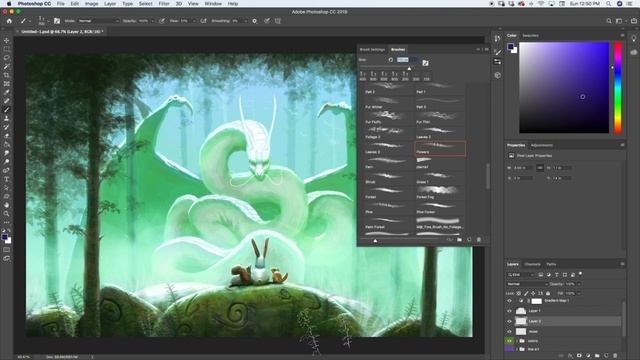Open macOS Spotlight search
640x360 pixels.
coord(608,4)
